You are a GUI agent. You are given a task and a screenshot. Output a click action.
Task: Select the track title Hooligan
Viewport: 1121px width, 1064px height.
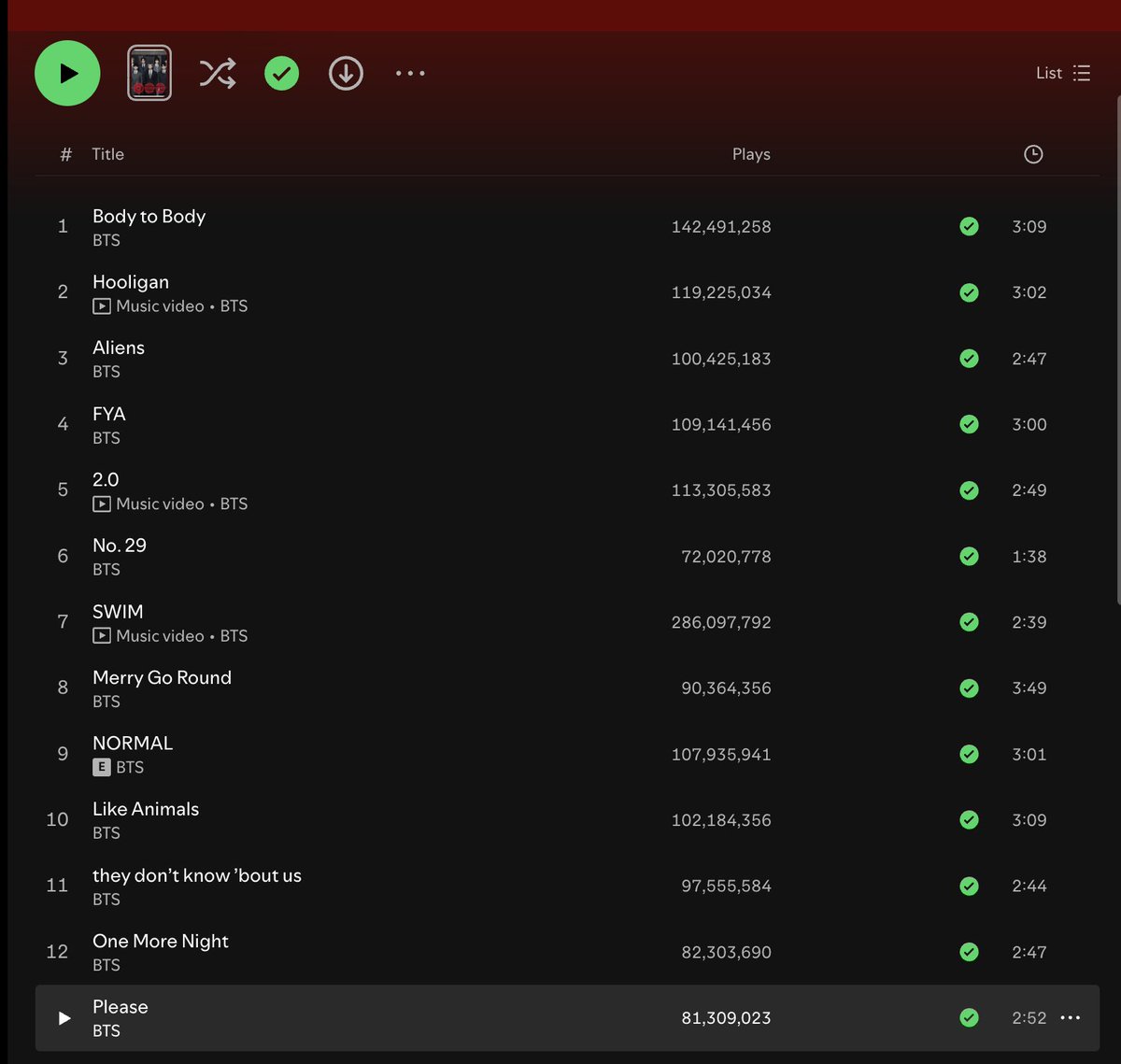point(131,282)
